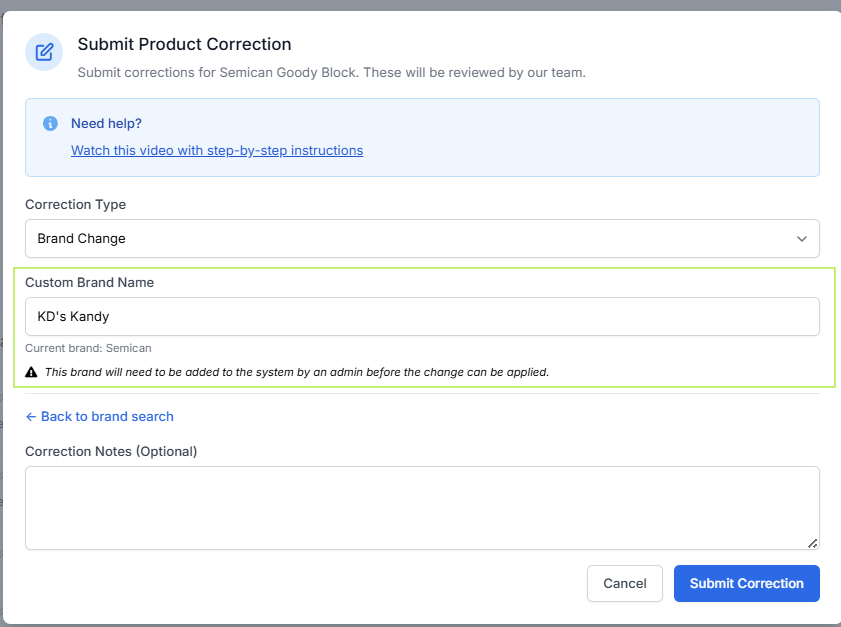
Task: Click the Correction Notes (Optional) label
Action: click(111, 451)
